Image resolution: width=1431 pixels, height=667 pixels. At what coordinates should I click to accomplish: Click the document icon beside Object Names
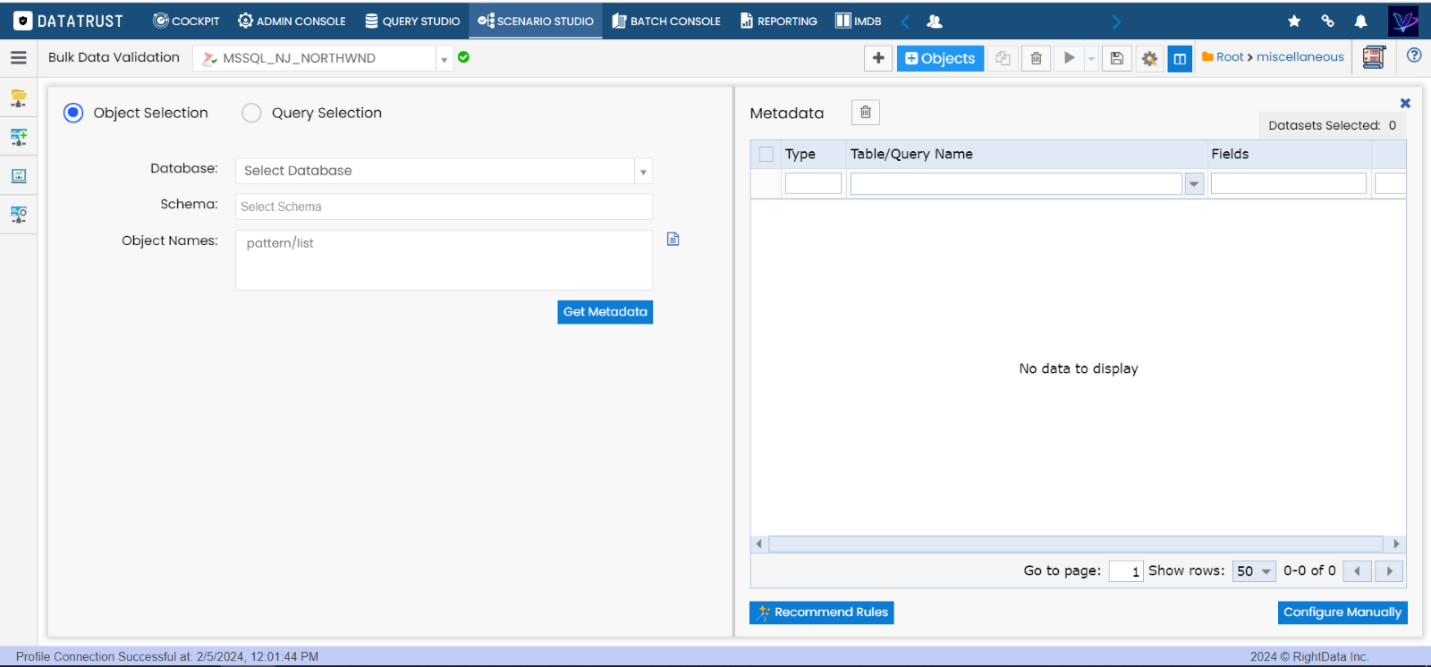point(673,239)
